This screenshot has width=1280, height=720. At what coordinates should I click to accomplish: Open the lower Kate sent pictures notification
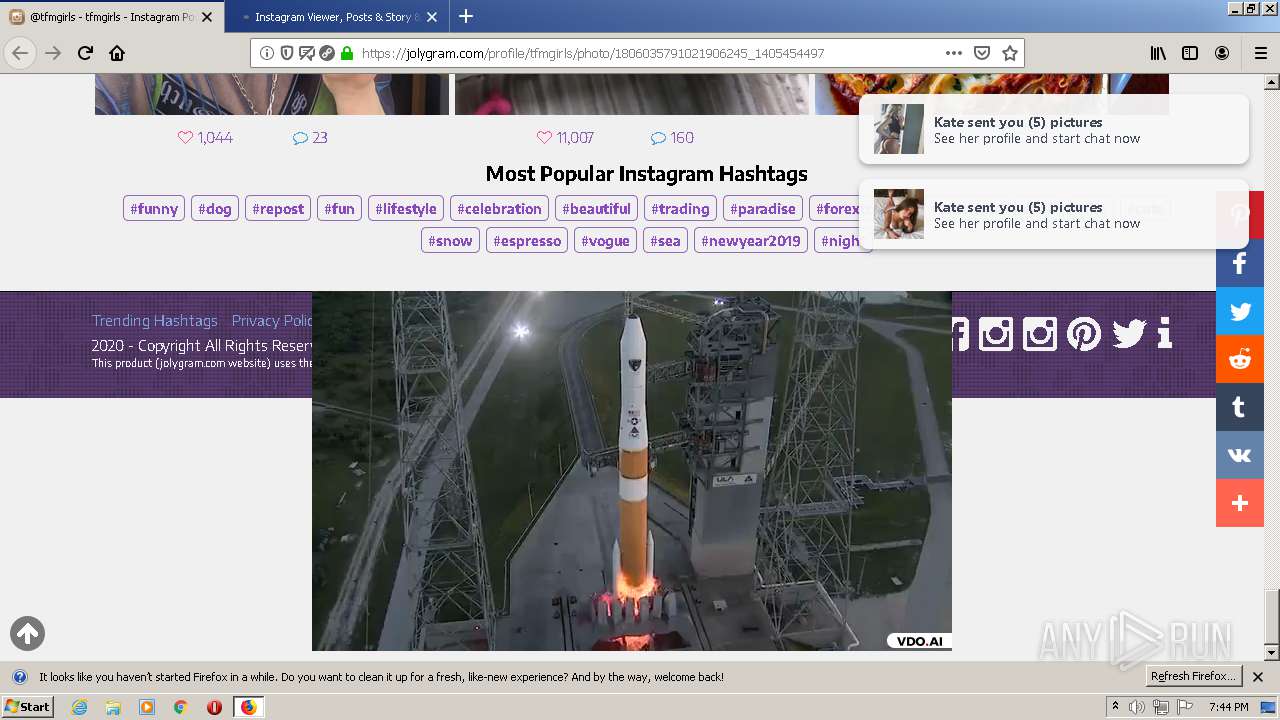click(x=1054, y=214)
